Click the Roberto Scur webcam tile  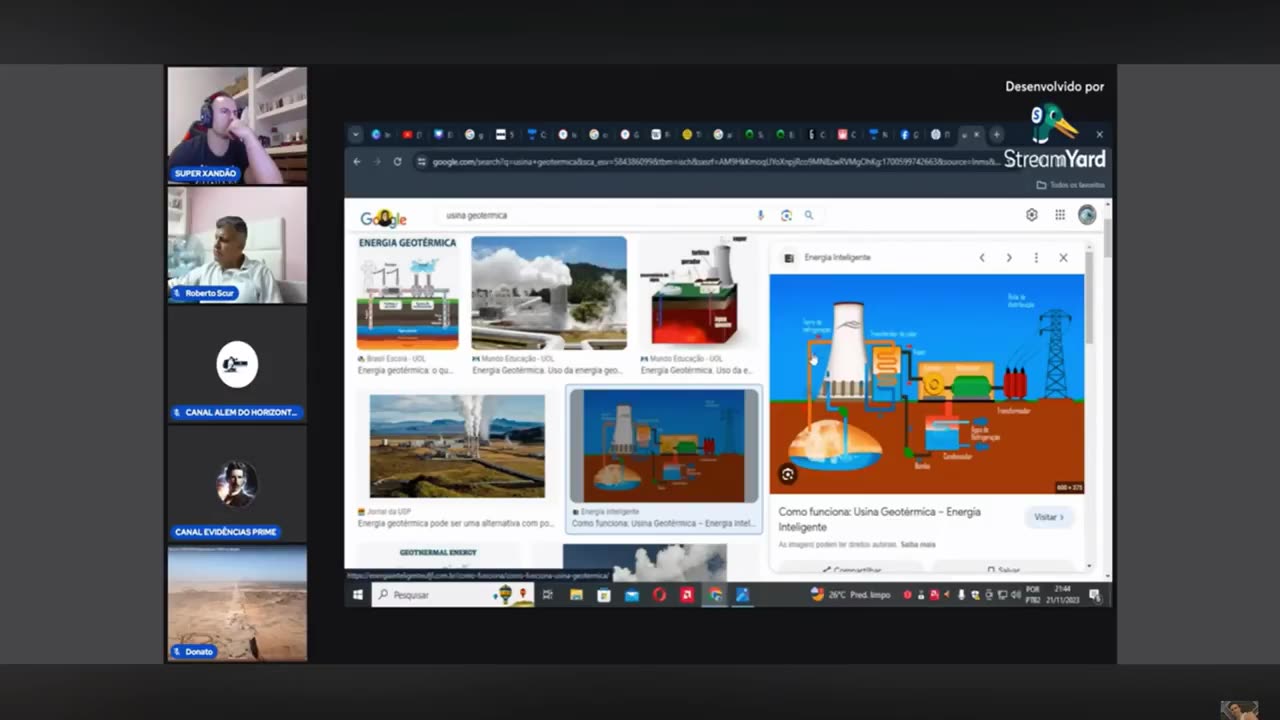click(237, 245)
